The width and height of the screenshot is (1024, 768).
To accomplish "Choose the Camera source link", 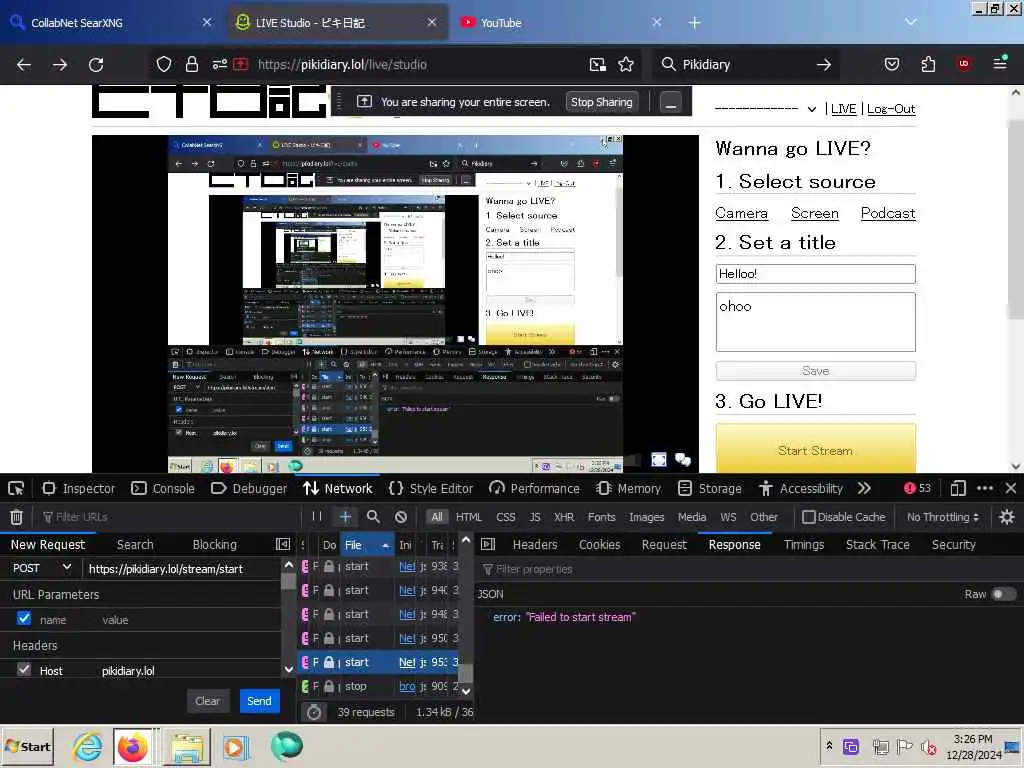I will click(x=741, y=214).
